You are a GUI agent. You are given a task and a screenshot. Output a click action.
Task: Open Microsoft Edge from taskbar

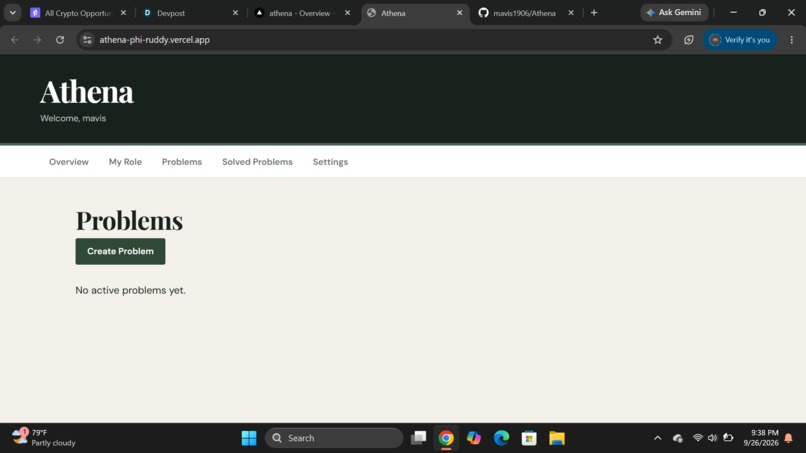click(502, 438)
